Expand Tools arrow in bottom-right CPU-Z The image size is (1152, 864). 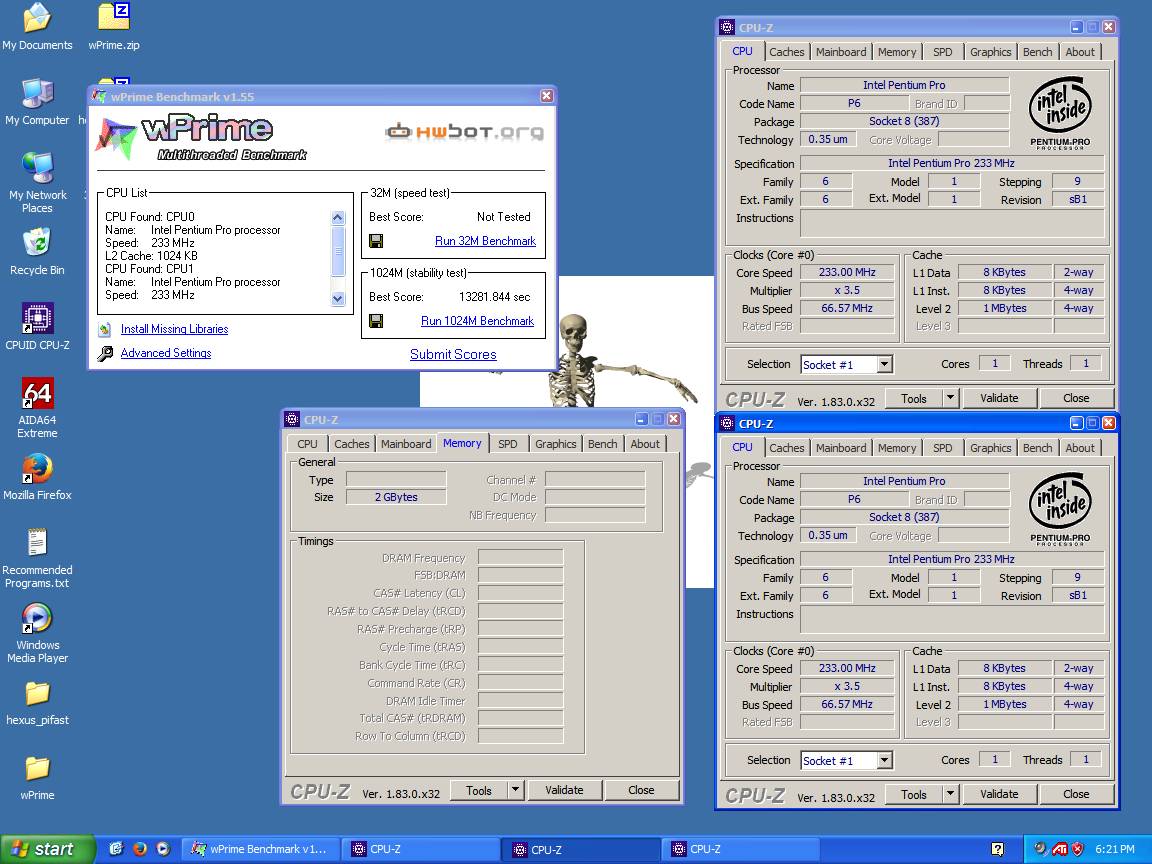(950, 794)
